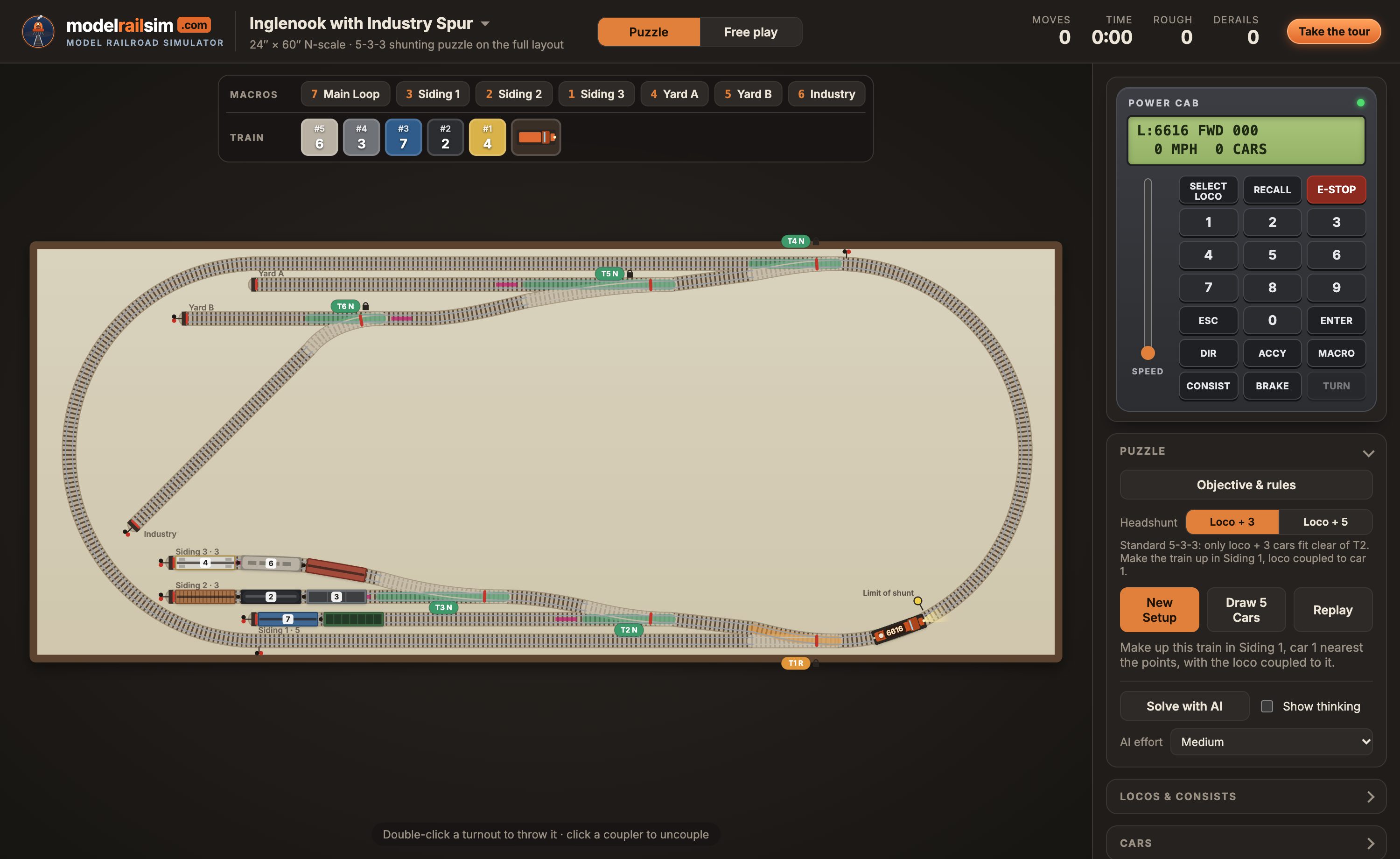Click the blue car 7 on Siding 1

pyautogui.click(x=287, y=619)
